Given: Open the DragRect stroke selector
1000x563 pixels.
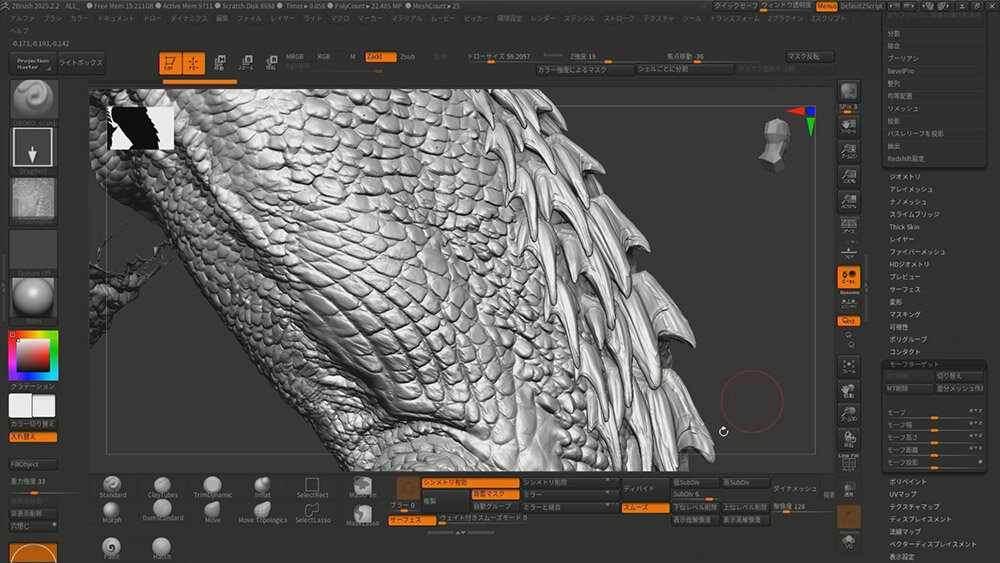Looking at the screenshot, I should tap(33, 150).
